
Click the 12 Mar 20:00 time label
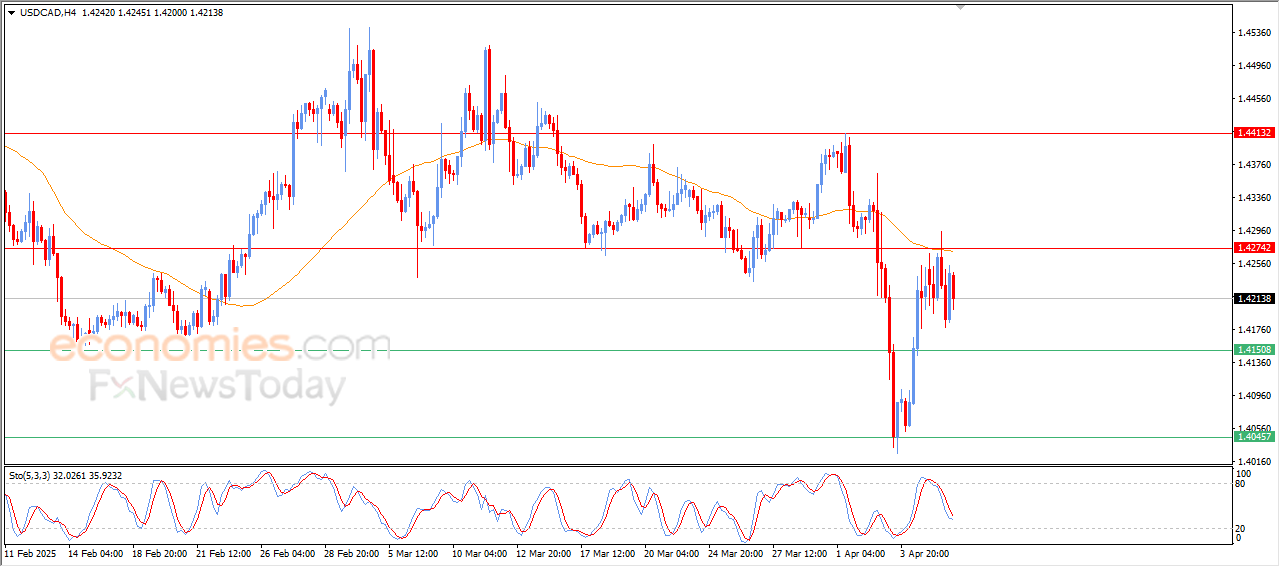(543, 552)
